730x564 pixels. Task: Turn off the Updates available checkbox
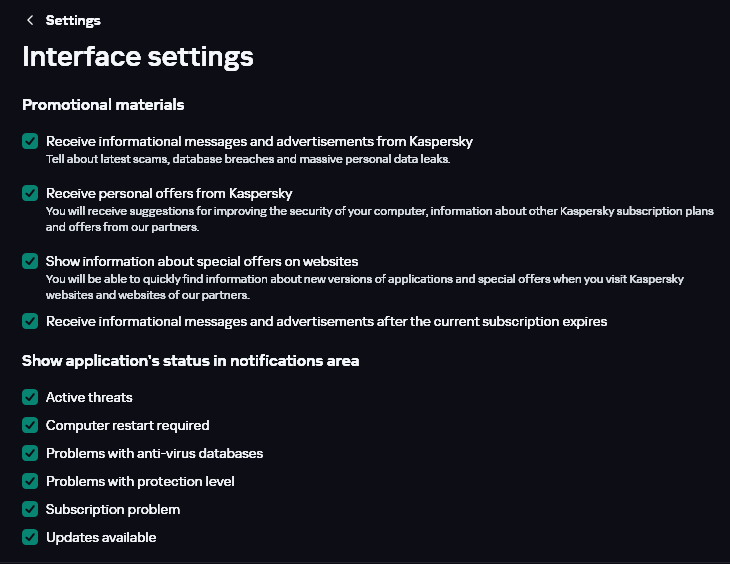(30, 537)
